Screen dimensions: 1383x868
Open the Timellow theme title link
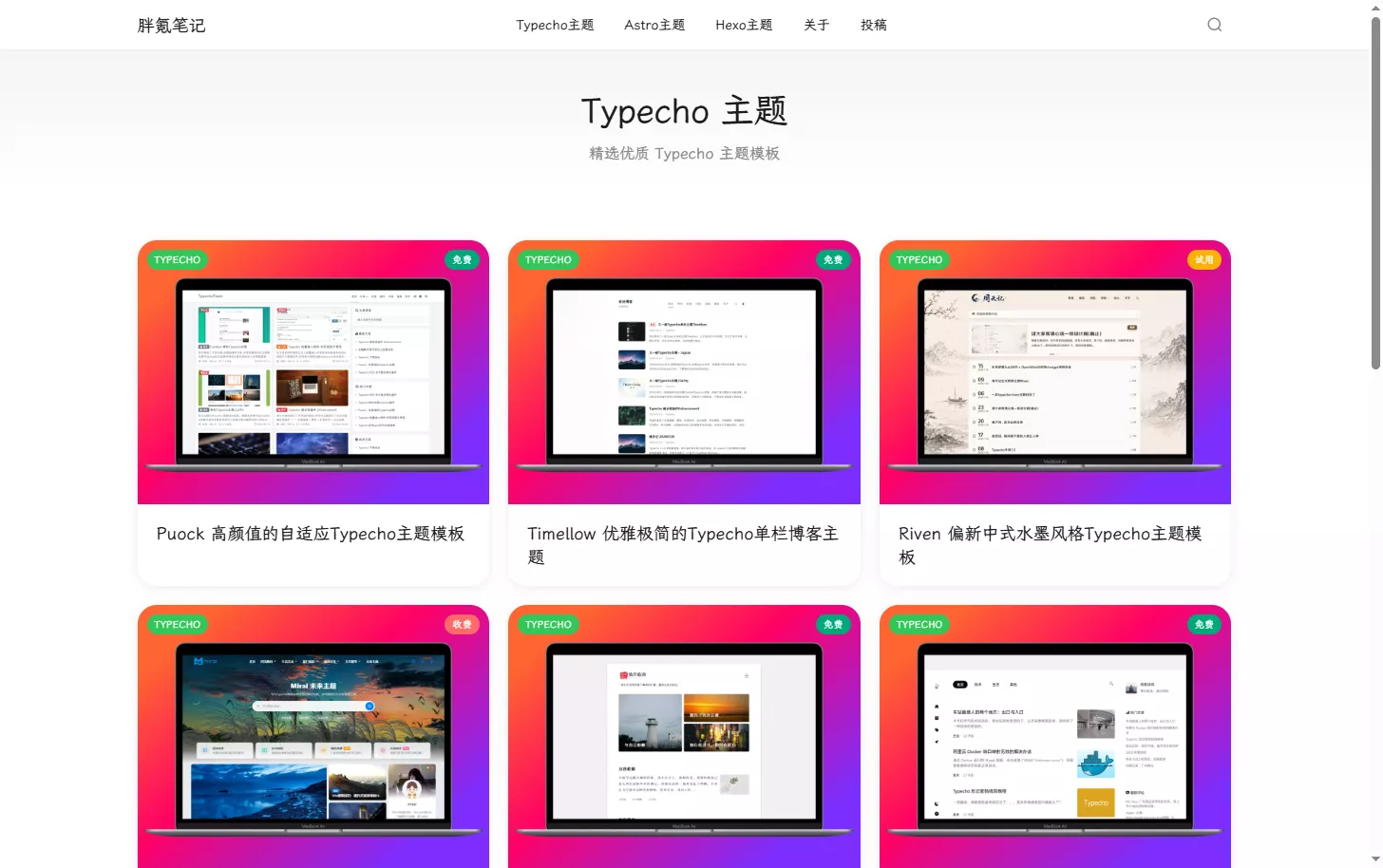683,545
